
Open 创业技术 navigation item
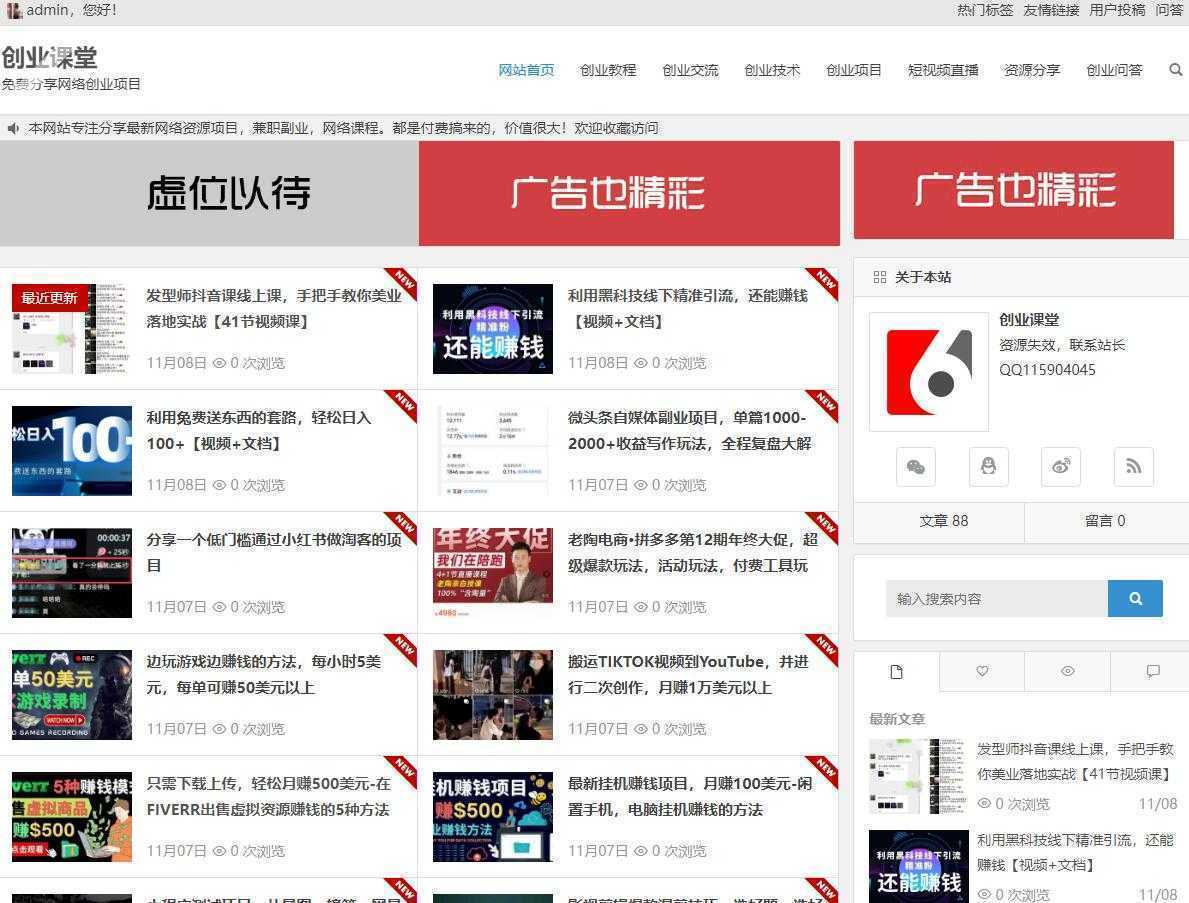click(772, 70)
